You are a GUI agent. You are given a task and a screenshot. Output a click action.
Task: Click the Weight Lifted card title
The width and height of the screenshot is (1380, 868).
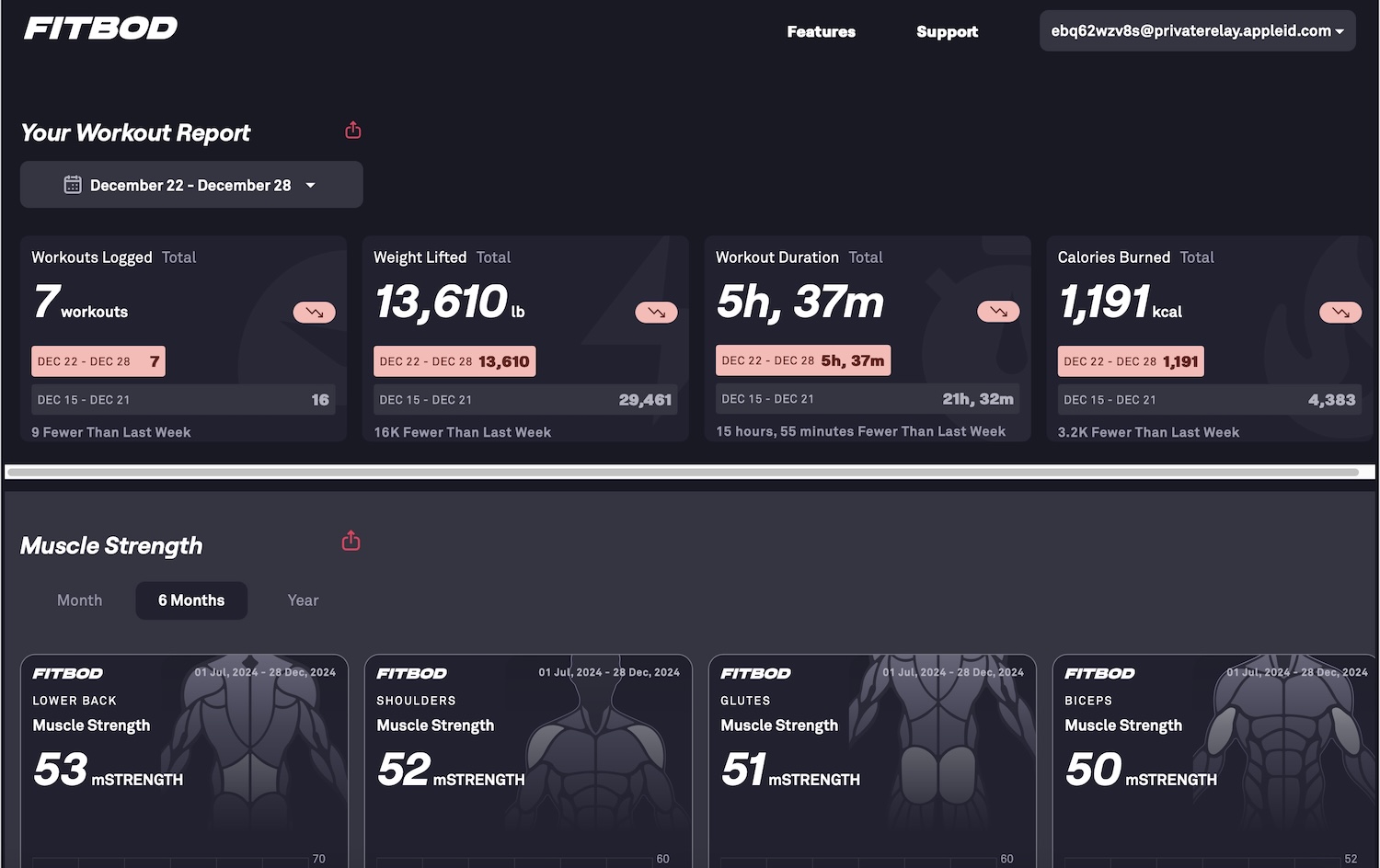(x=420, y=257)
